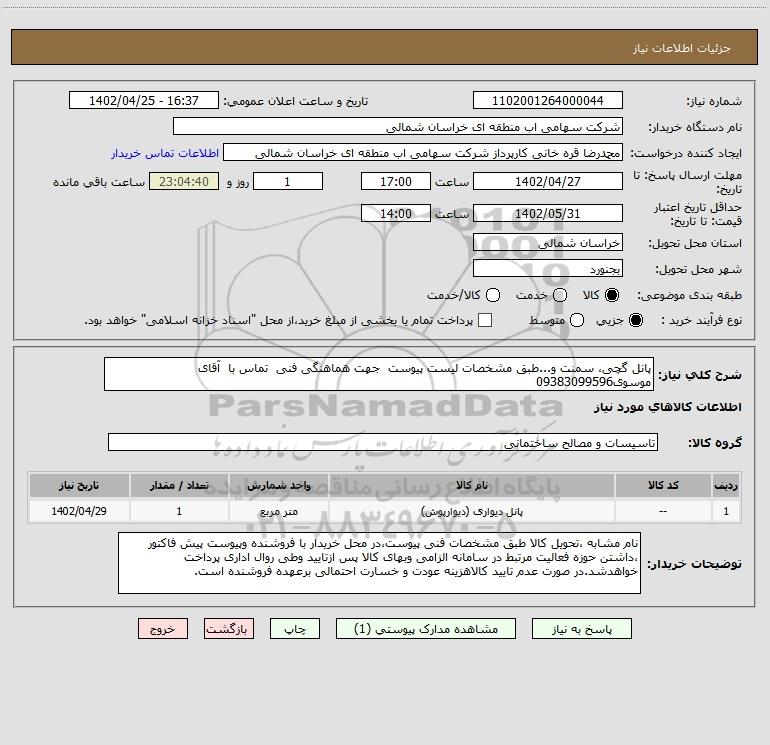Click the request creator name field
This screenshot has width=770, height=745.
pyautogui.click(x=423, y=153)
